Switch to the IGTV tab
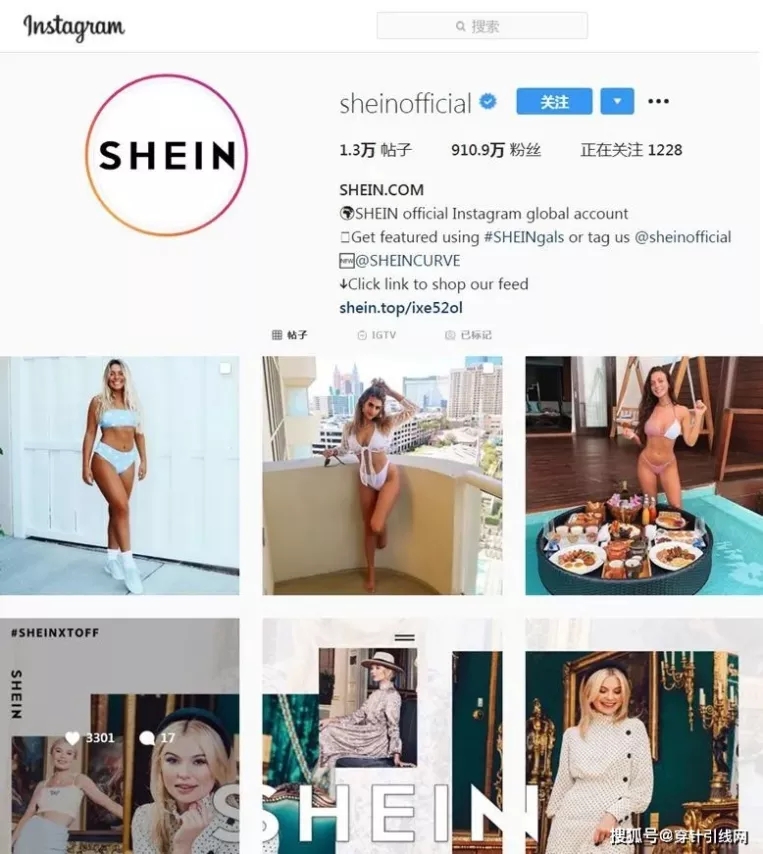The image size is (763, 854). (x=377, y=335)
